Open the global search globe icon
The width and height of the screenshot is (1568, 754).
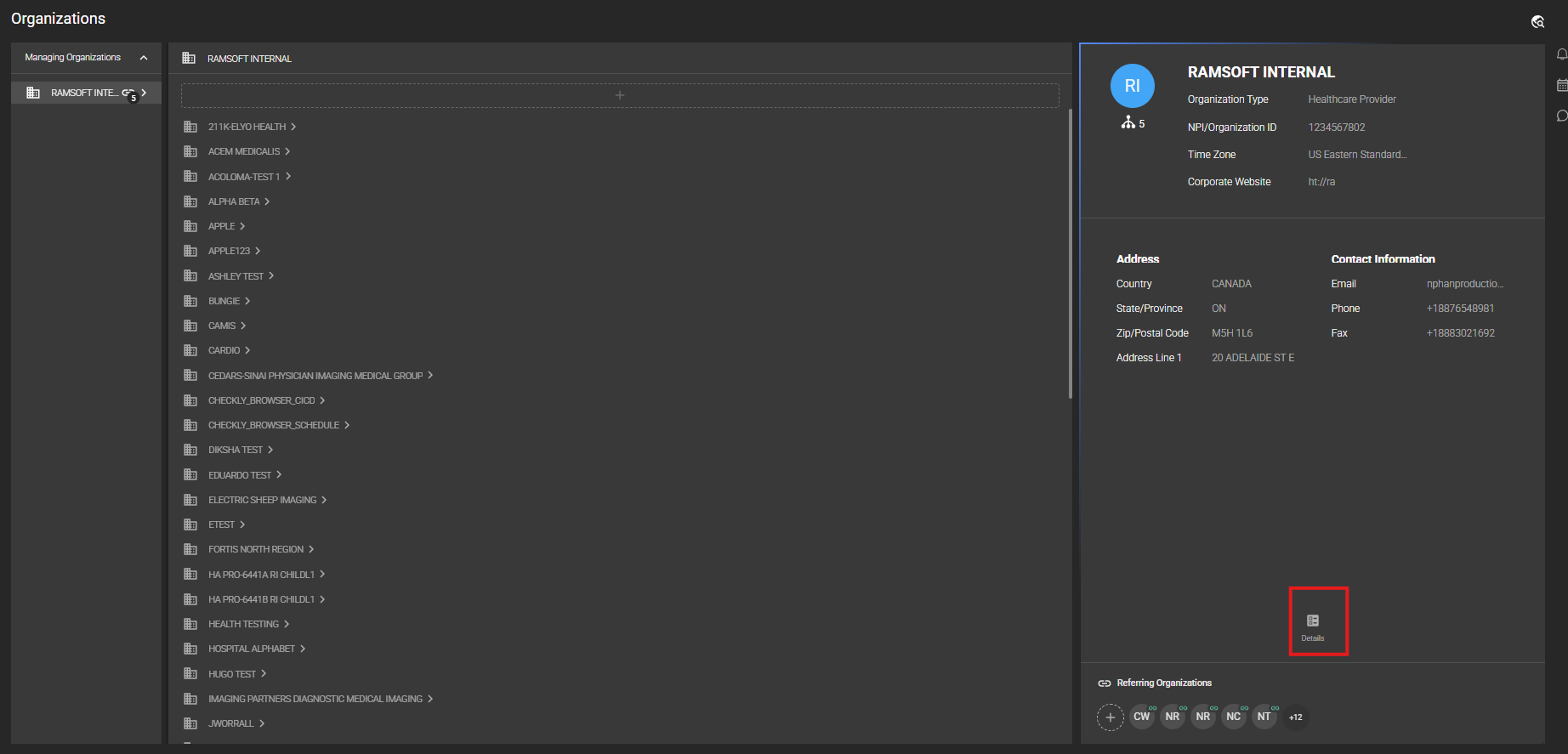1537,22
